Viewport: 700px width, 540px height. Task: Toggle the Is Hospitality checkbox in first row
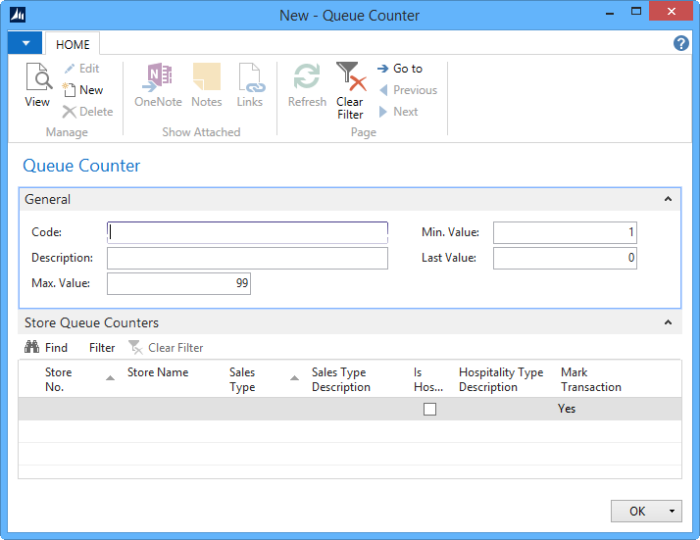(x=430, y=409)
